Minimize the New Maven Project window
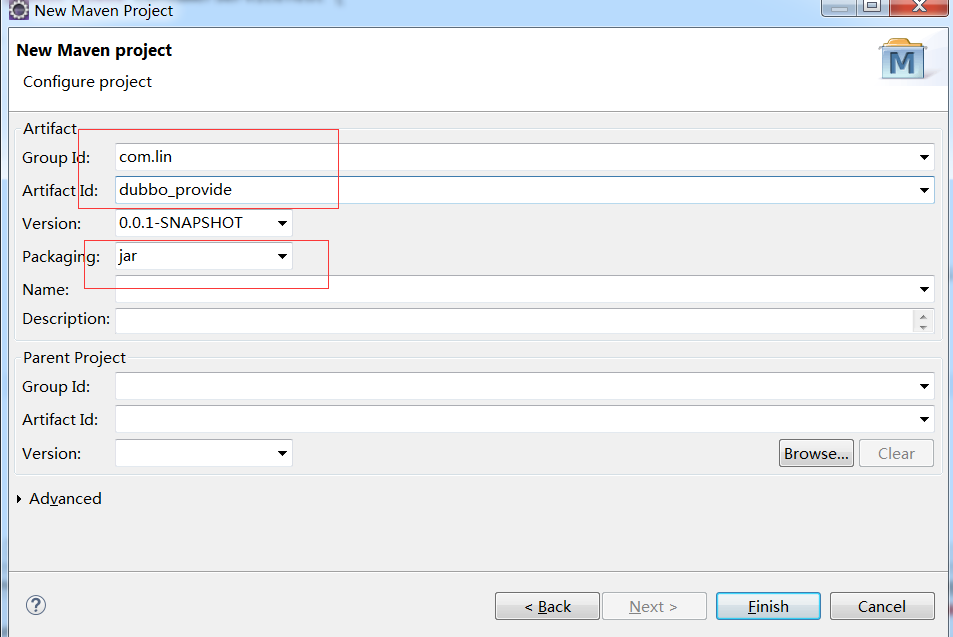The width and height of the screenshot is (953, 637). click(x=839, y=7)
